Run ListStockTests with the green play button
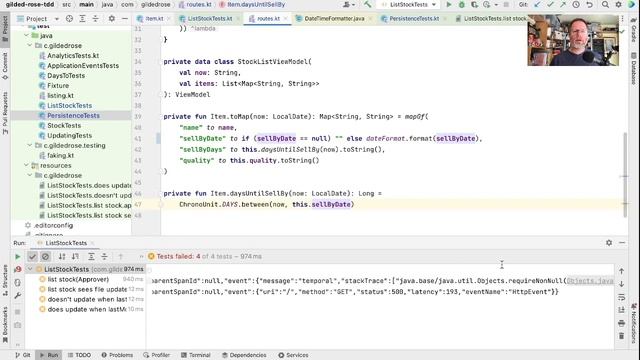The width and height of the screenshot is (640, 360). (449, 4)
